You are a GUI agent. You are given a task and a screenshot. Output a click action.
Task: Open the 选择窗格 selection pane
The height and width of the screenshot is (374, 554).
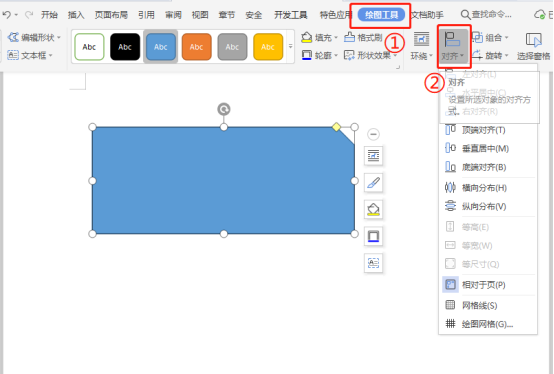coord(534,46)
